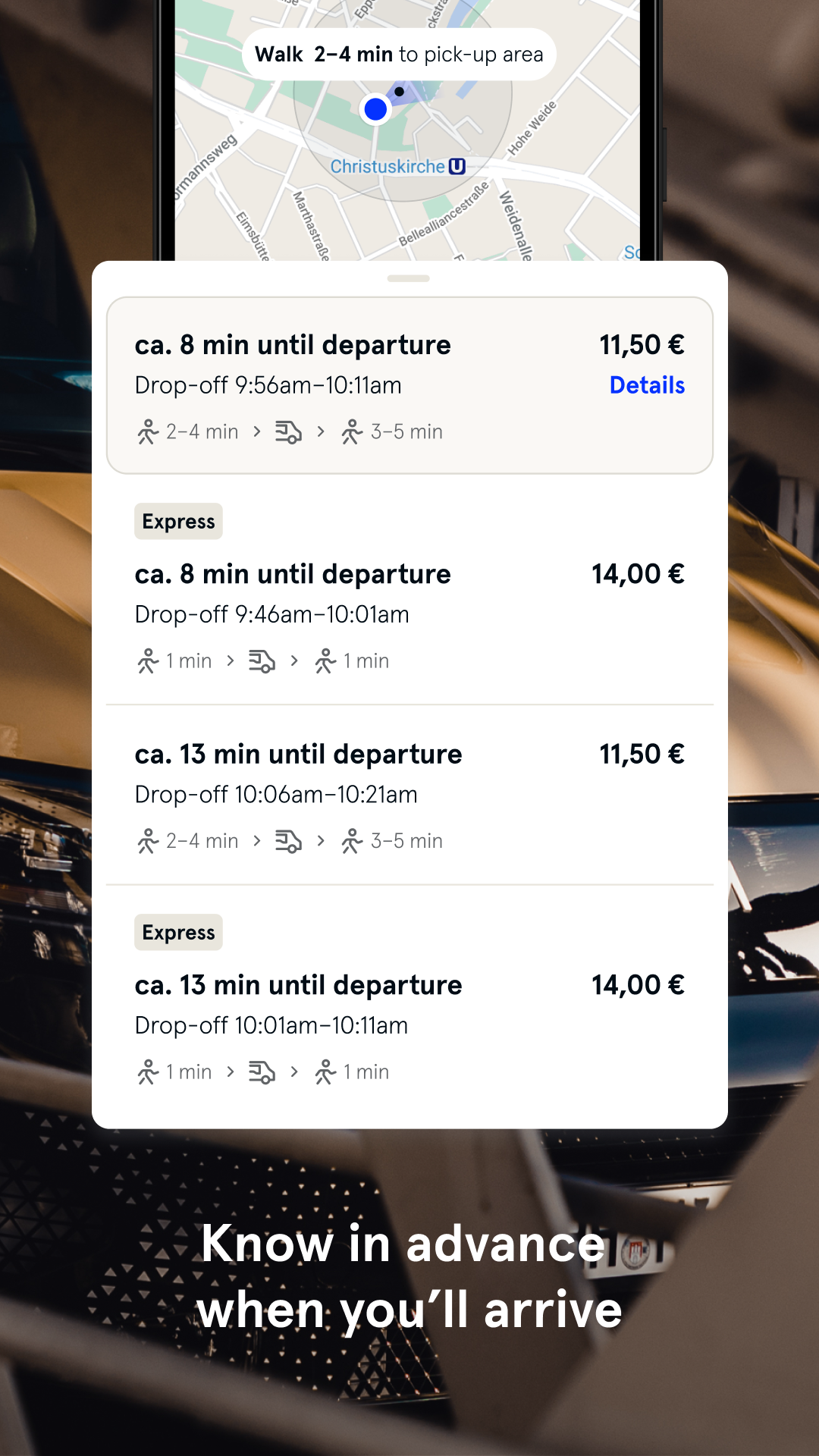This screenshot has height=1456, width=819.
Task: Tap the second Express badge label
Action: [x=178, y=933]
